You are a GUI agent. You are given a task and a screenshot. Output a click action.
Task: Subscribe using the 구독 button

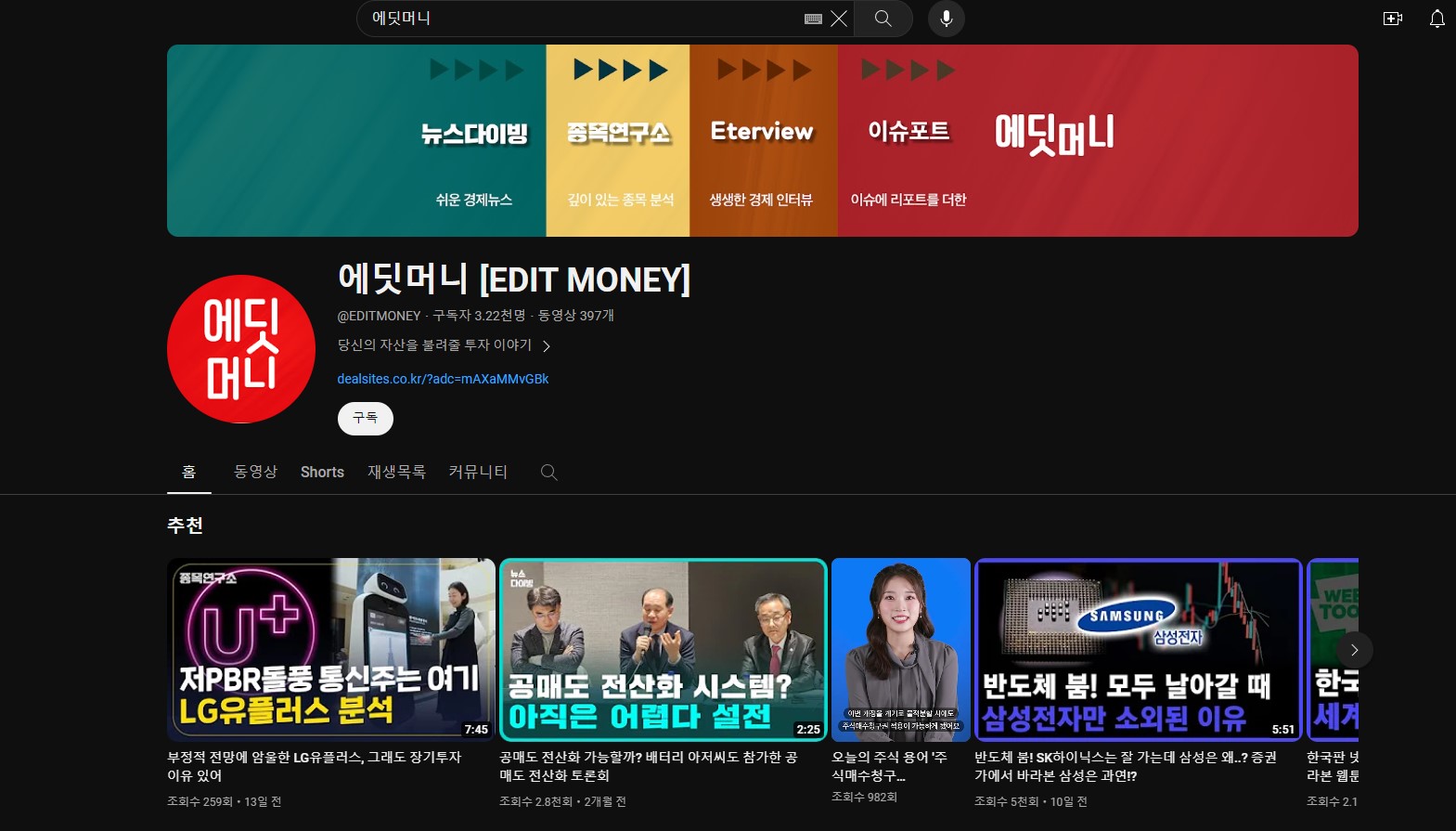click(x=366, y=418)
